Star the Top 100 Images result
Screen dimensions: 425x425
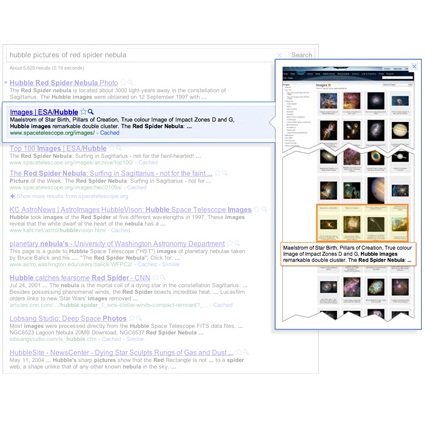(112, 148)
